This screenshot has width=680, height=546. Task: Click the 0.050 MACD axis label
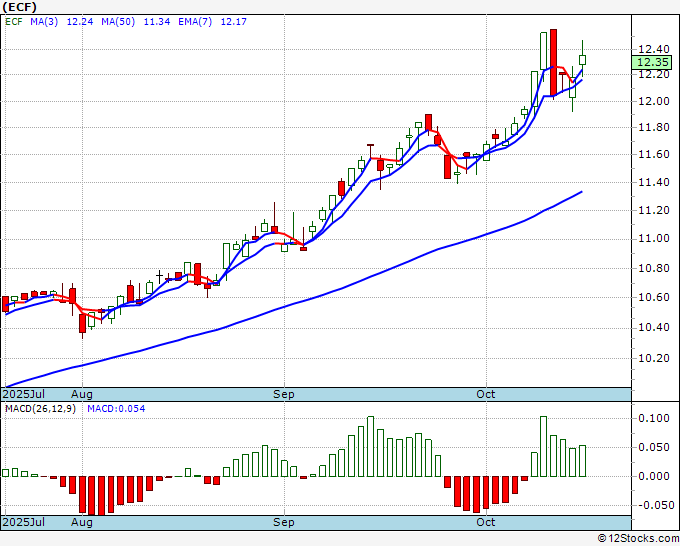654,448
